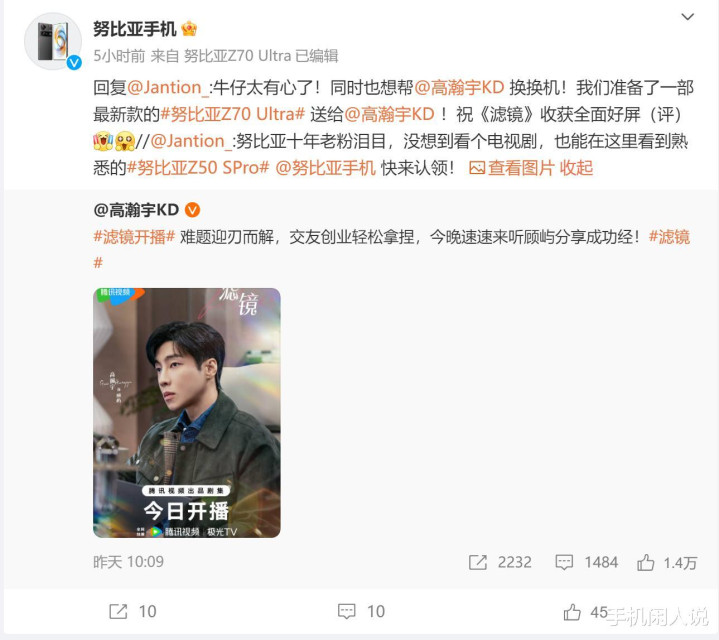Open the 努比亚手机 profile avatar
The height and width of the screenshot is (640, 719).
[53, 41]
